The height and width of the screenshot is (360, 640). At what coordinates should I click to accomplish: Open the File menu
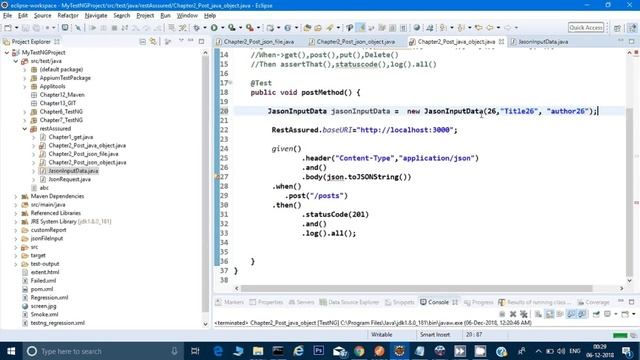tap(7, 16)
